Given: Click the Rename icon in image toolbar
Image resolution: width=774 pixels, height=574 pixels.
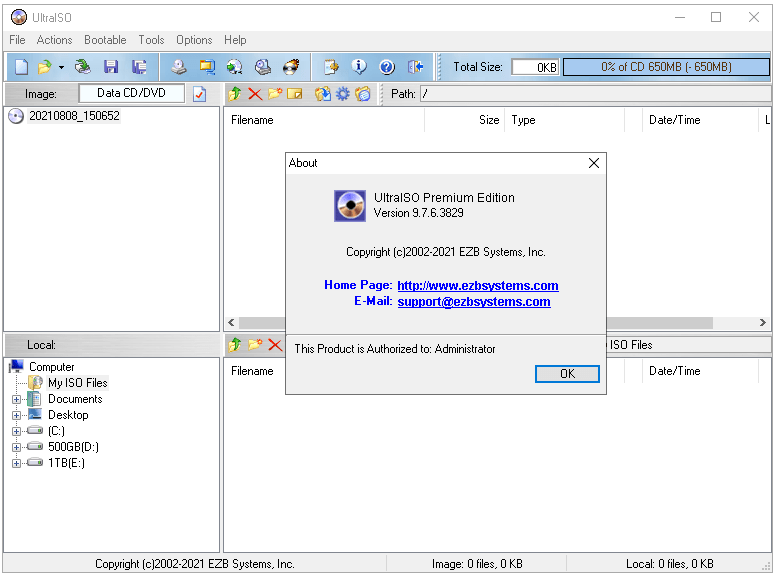Looking at the screenshot, I should point(295,94).
